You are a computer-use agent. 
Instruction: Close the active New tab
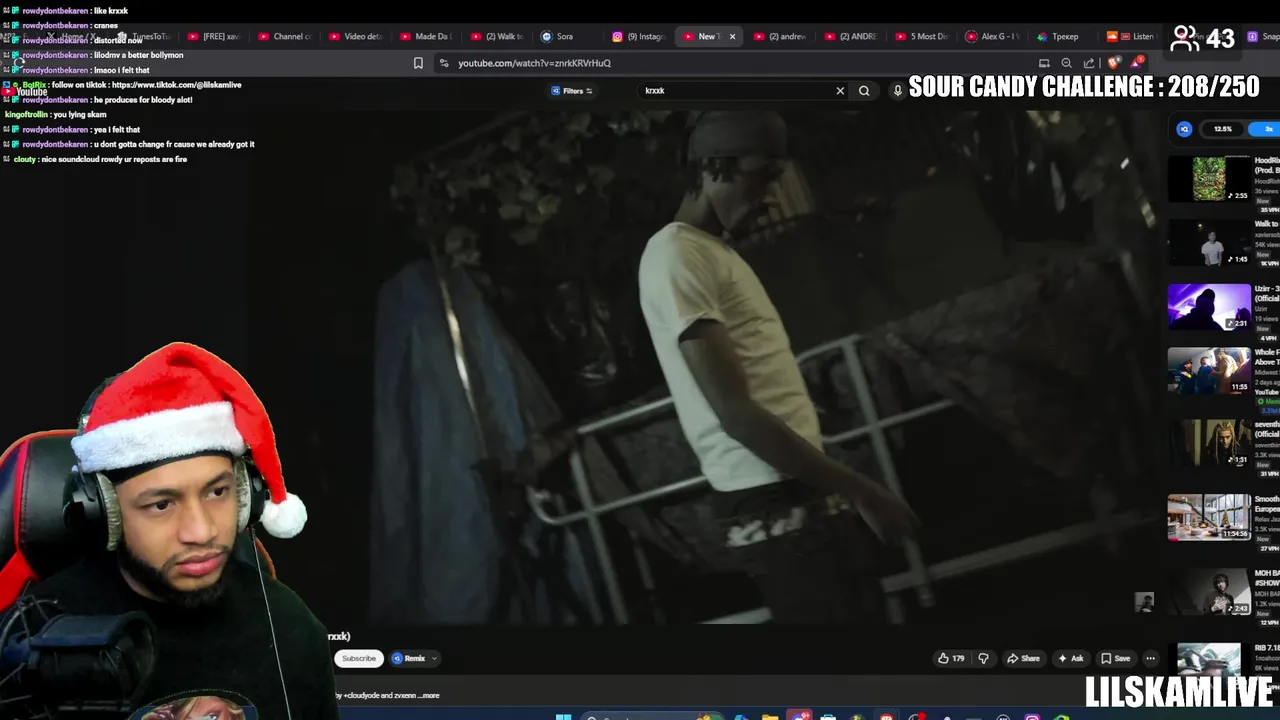coord(732,37)
